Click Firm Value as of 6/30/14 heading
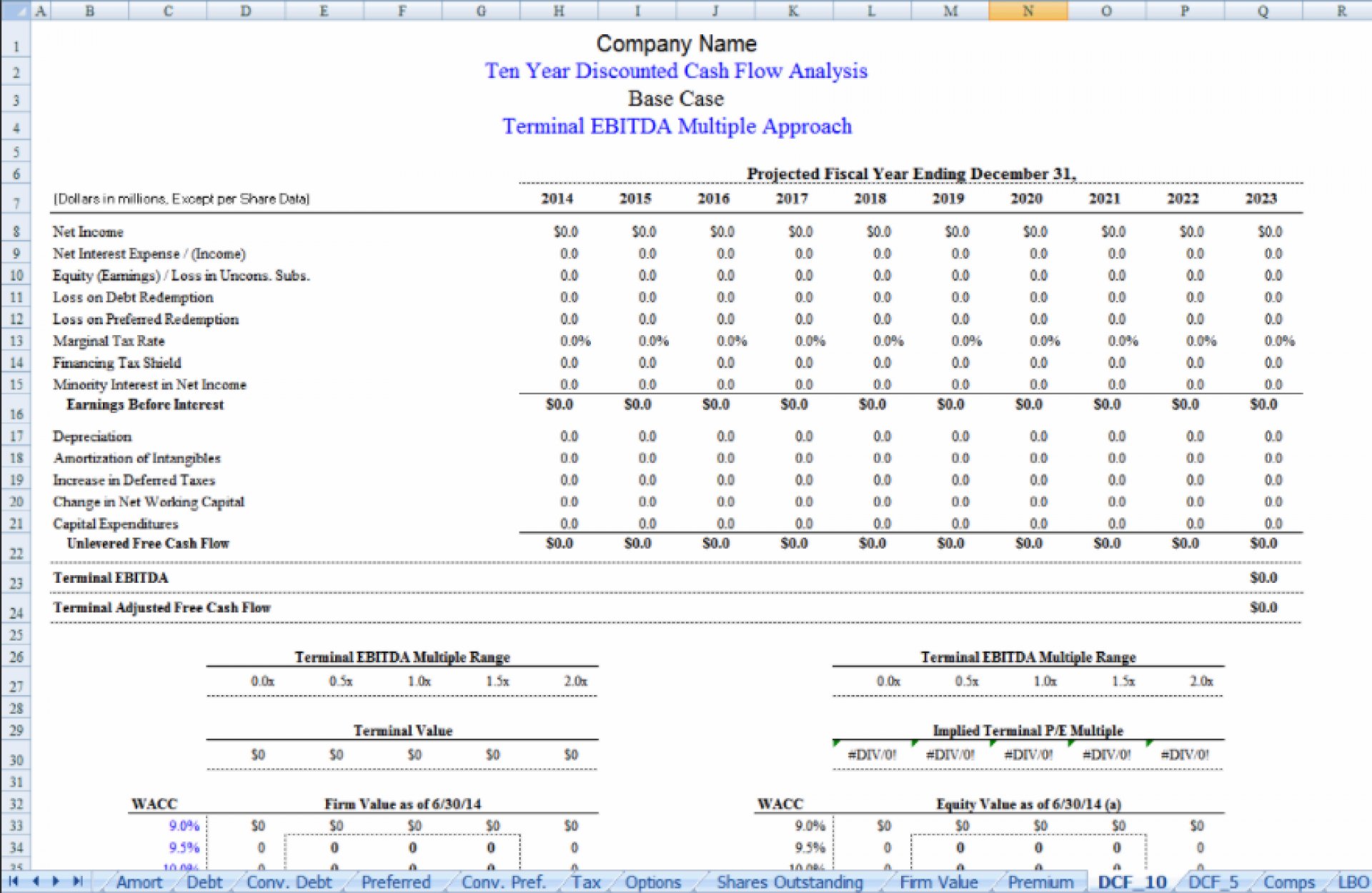This screenshot has height=893, width=1372. [402, 804]
